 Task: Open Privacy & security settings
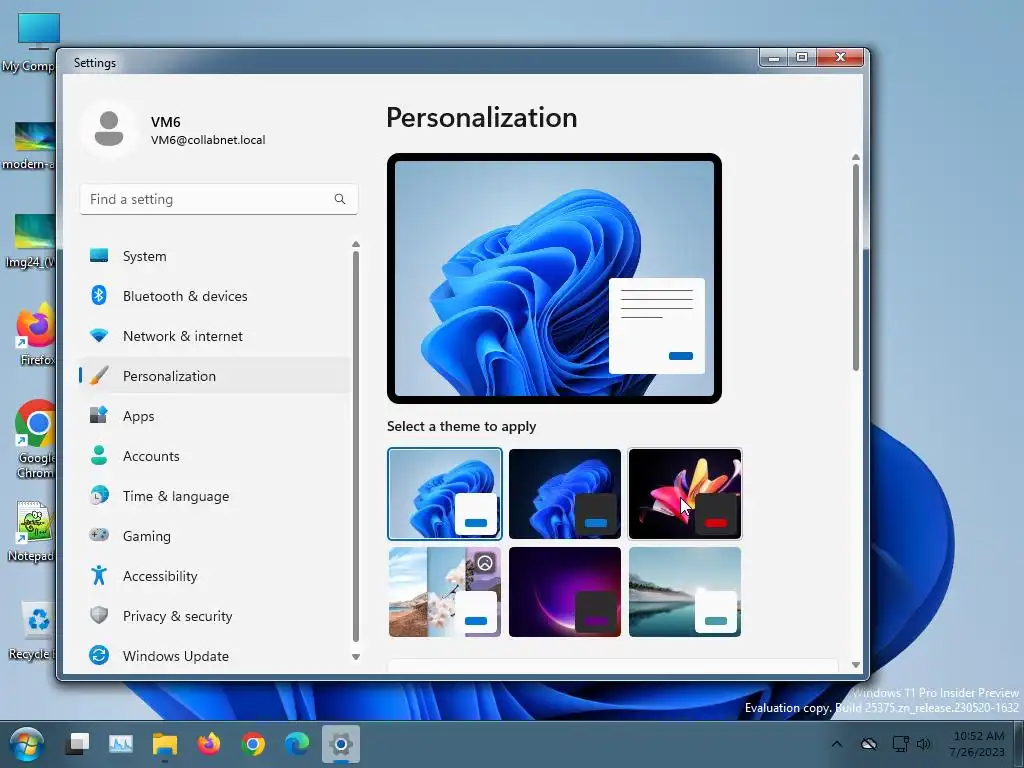pyautogui.click(x=214, y=616)
